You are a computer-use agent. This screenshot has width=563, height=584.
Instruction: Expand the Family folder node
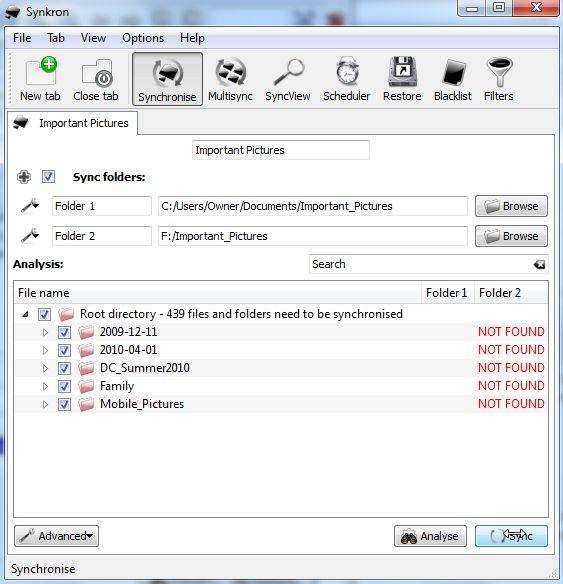point(45,386)
